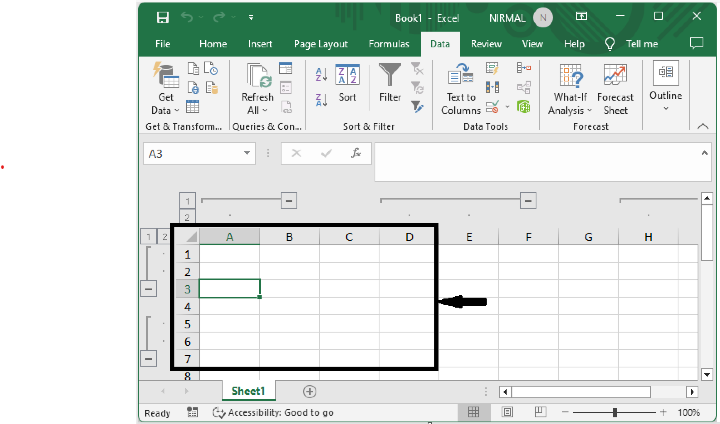Click the zoom slider handle
This screenshot has width=720, height=424.
tap(614, 412)
